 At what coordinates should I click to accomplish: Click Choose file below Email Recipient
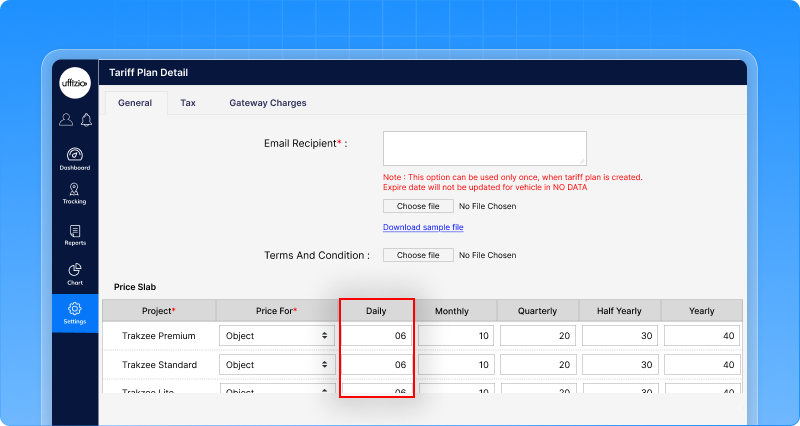[x=417, y=206]
